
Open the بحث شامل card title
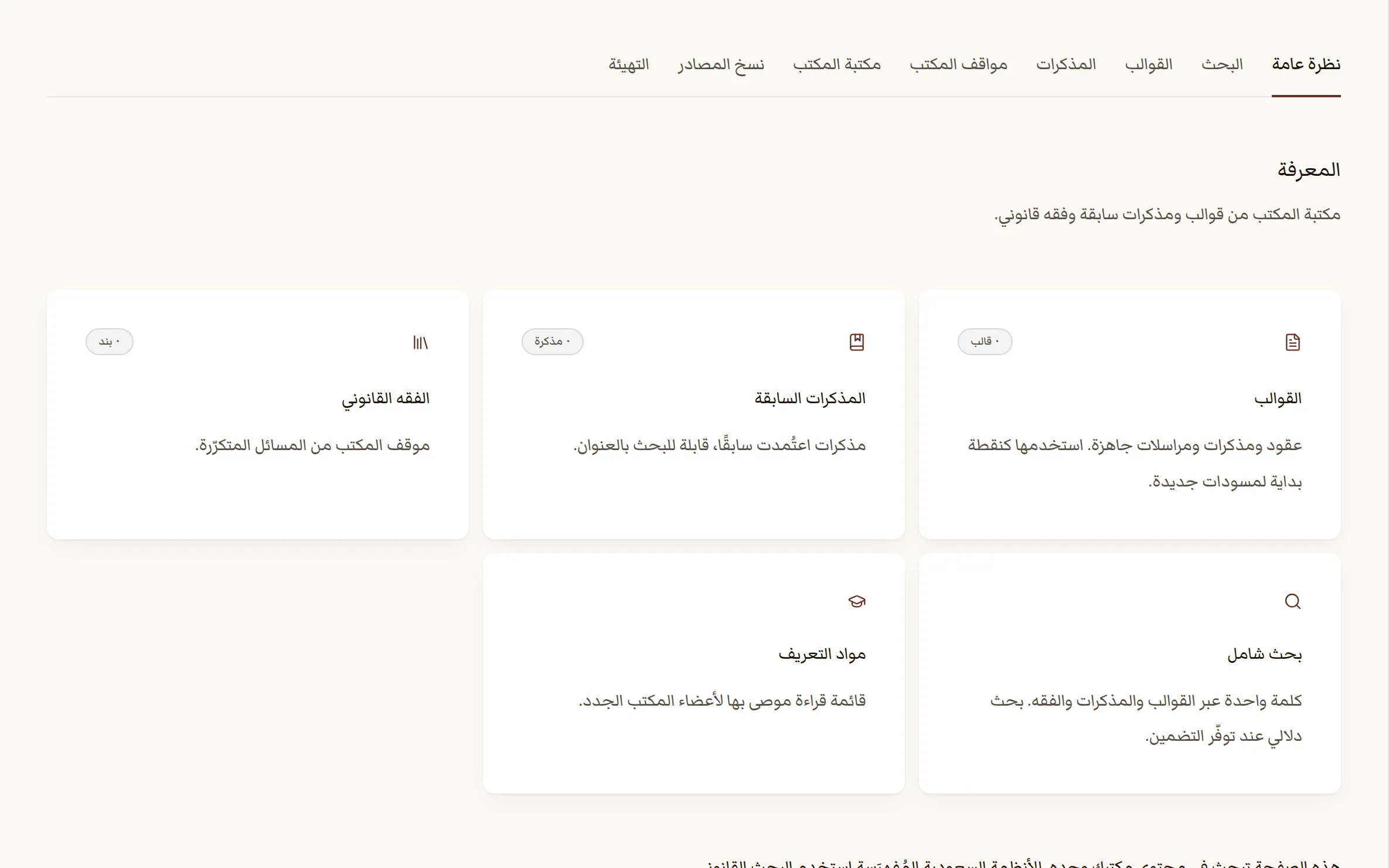[x=1264, y=654]
